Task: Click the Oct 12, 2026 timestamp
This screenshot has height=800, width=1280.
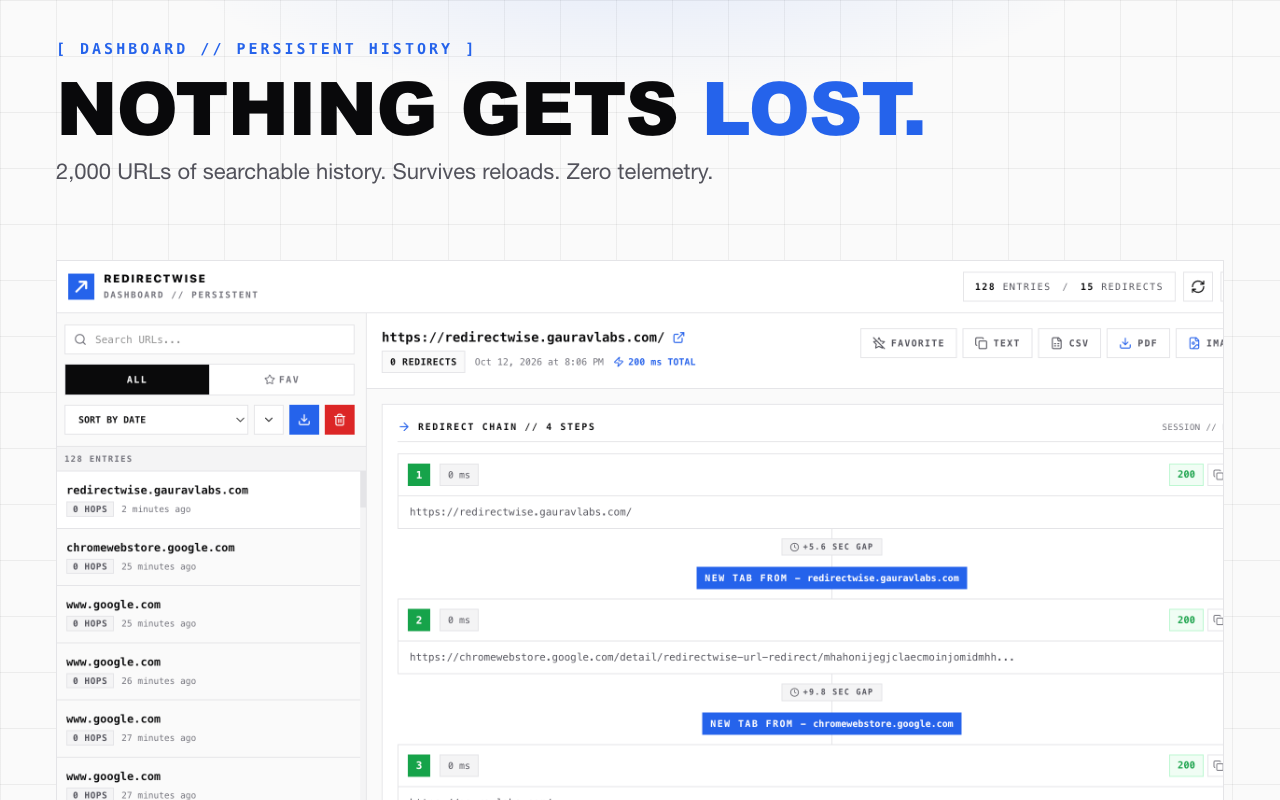Action: [539, 362]
